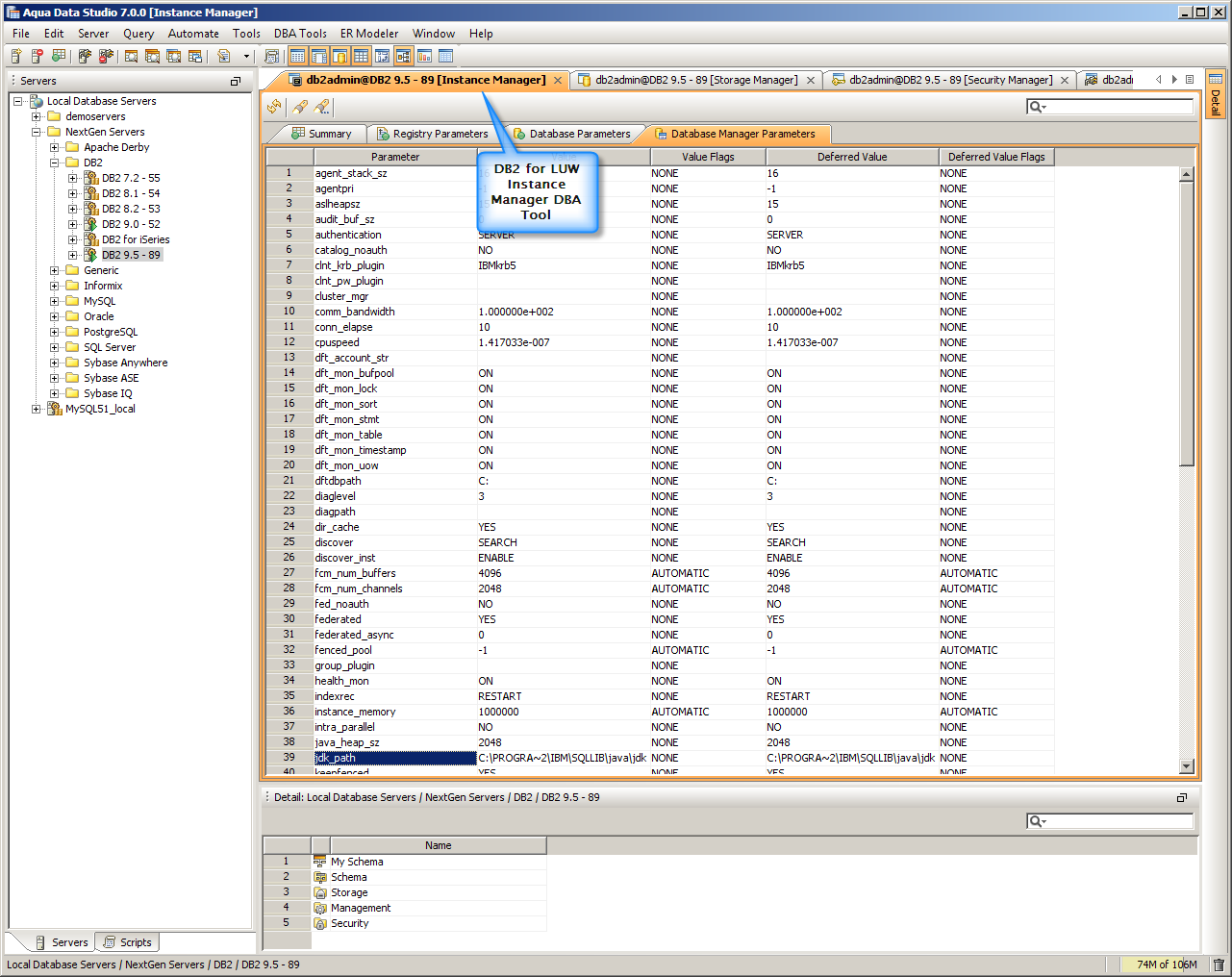
Task: Click the grid scrollbar down arrow
Action: [1187, 766]
